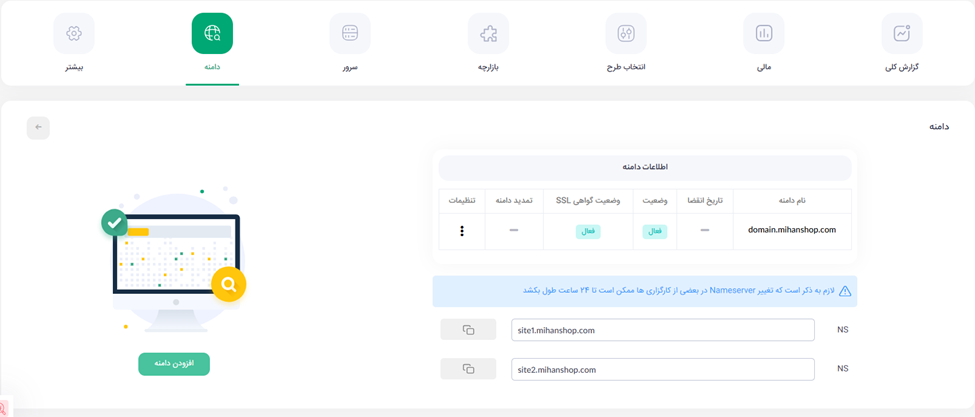975x417 pixels.
Task: Click the monitor search illustration
Action: [175, 261]
